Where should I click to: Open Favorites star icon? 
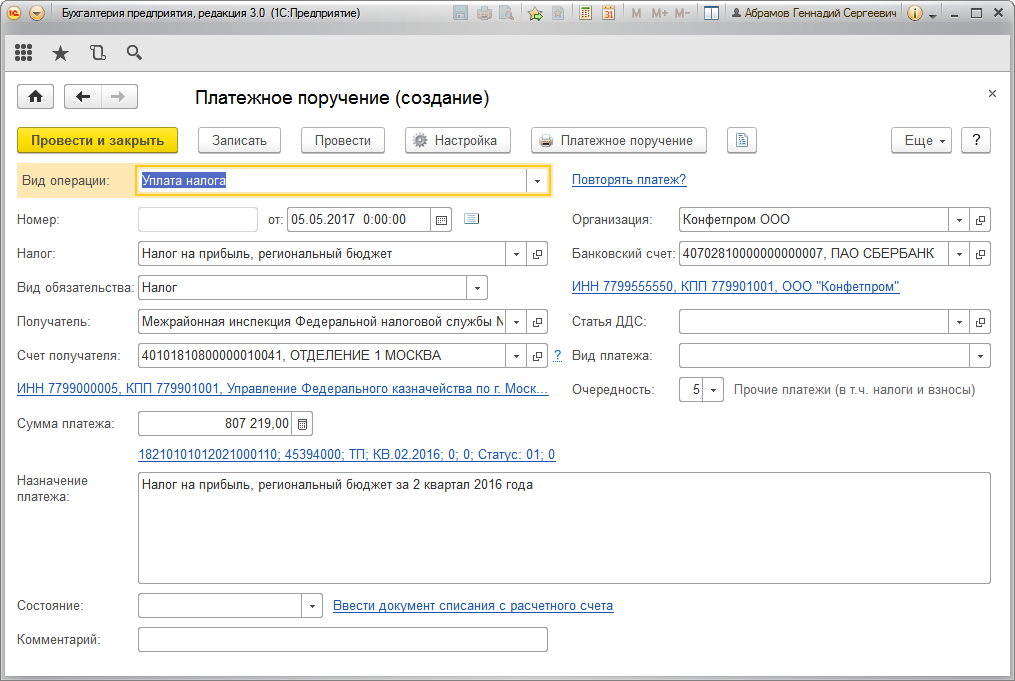pyautogui.click(x=60, y=53)
